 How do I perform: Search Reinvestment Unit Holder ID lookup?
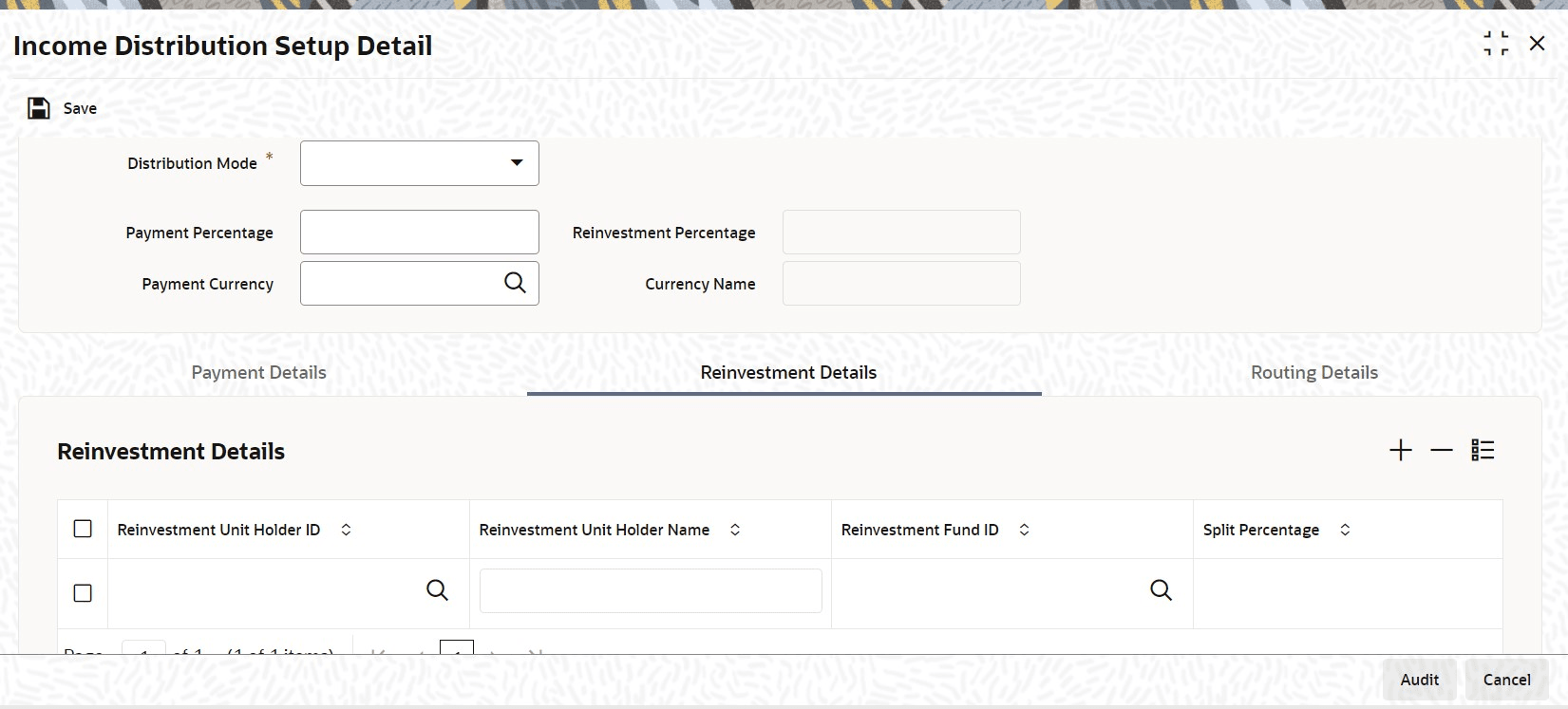[x=437, y=590]
